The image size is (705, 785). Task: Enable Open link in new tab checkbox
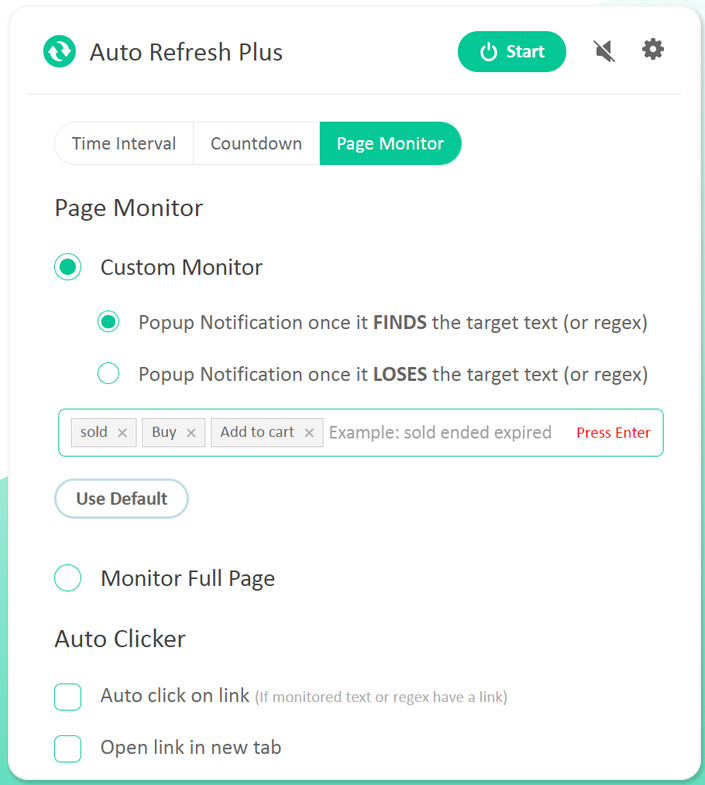click(68, 748)
